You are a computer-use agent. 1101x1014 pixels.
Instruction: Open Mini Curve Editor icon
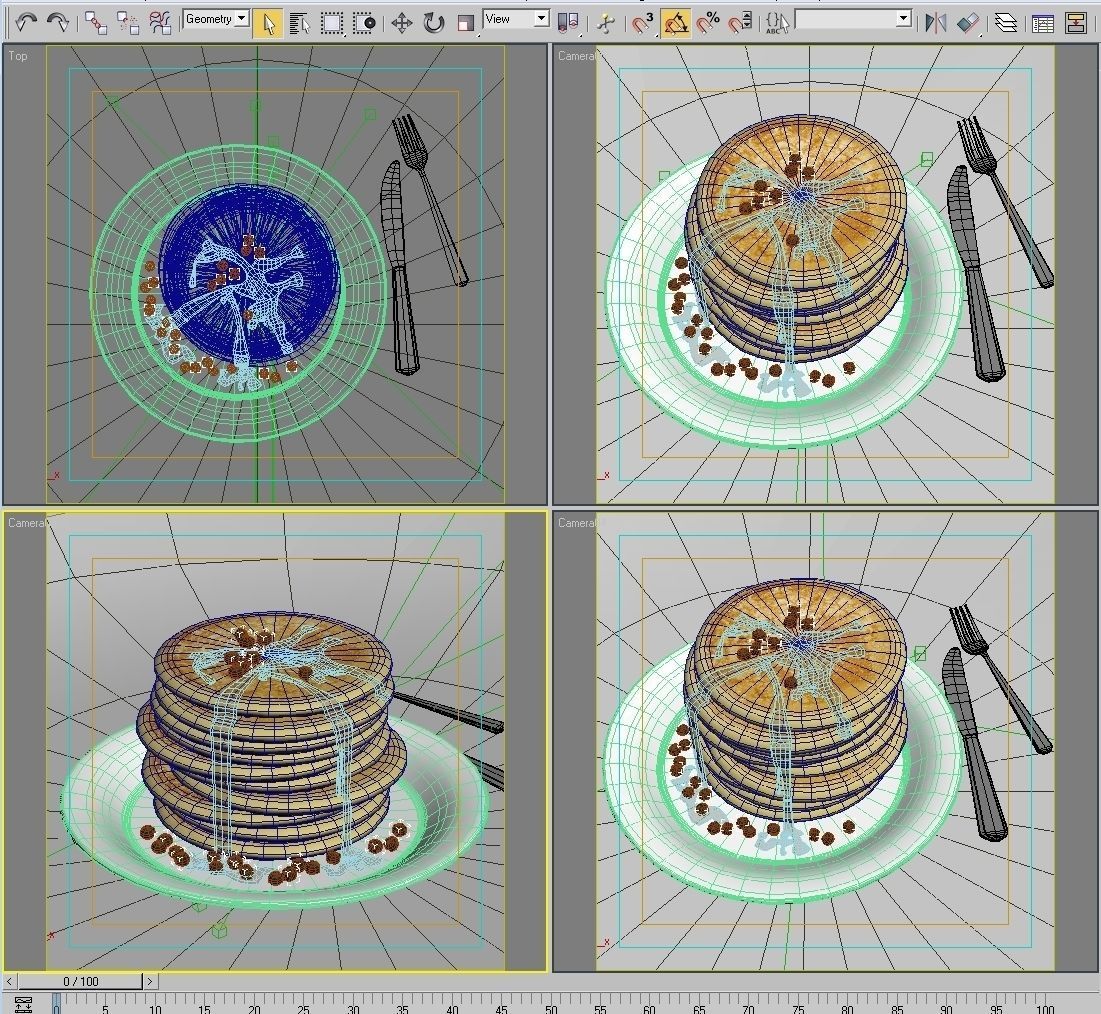click(23, 1004)
